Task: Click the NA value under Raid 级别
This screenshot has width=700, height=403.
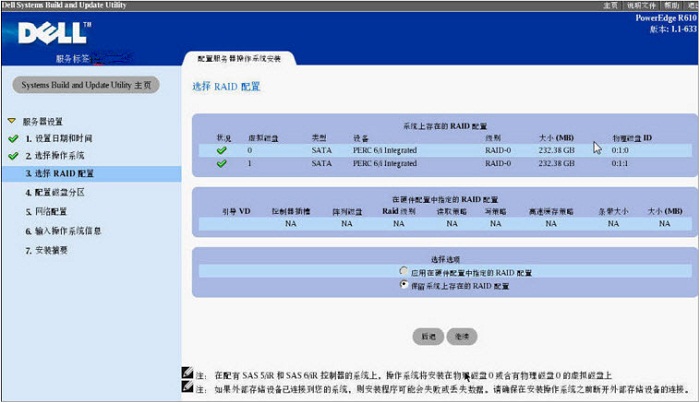Action: [399, 224]
